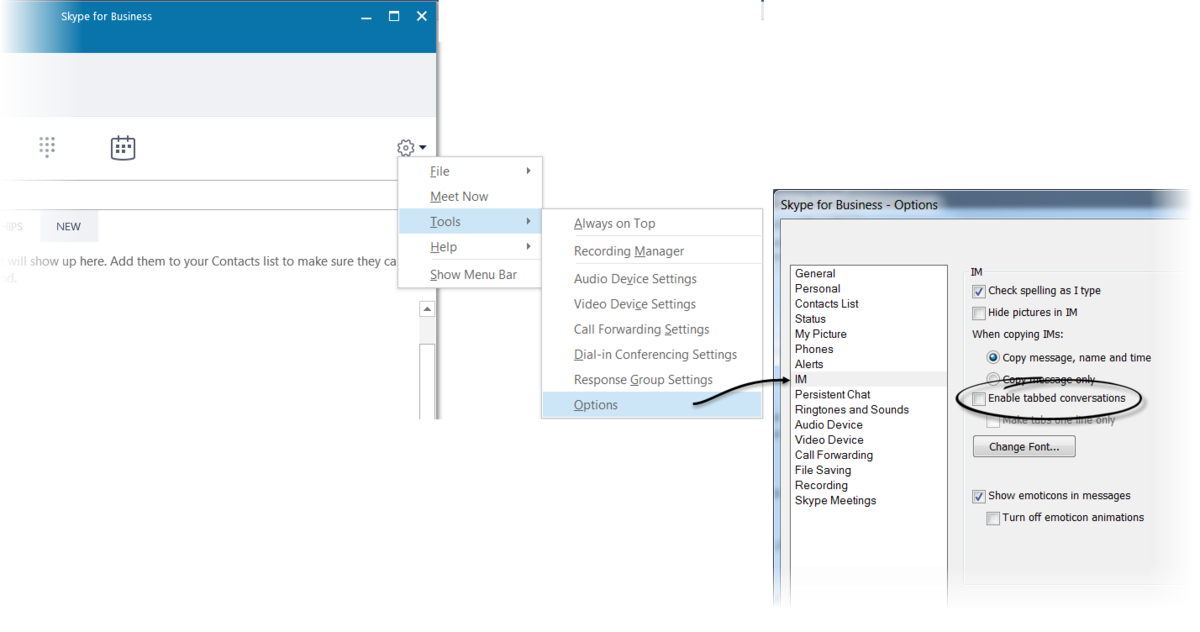This screenshot has width=1200, height=632.
Task: Uncheck Show emoticons in messages
Action: pyautogui.click(x=979, y=496)
